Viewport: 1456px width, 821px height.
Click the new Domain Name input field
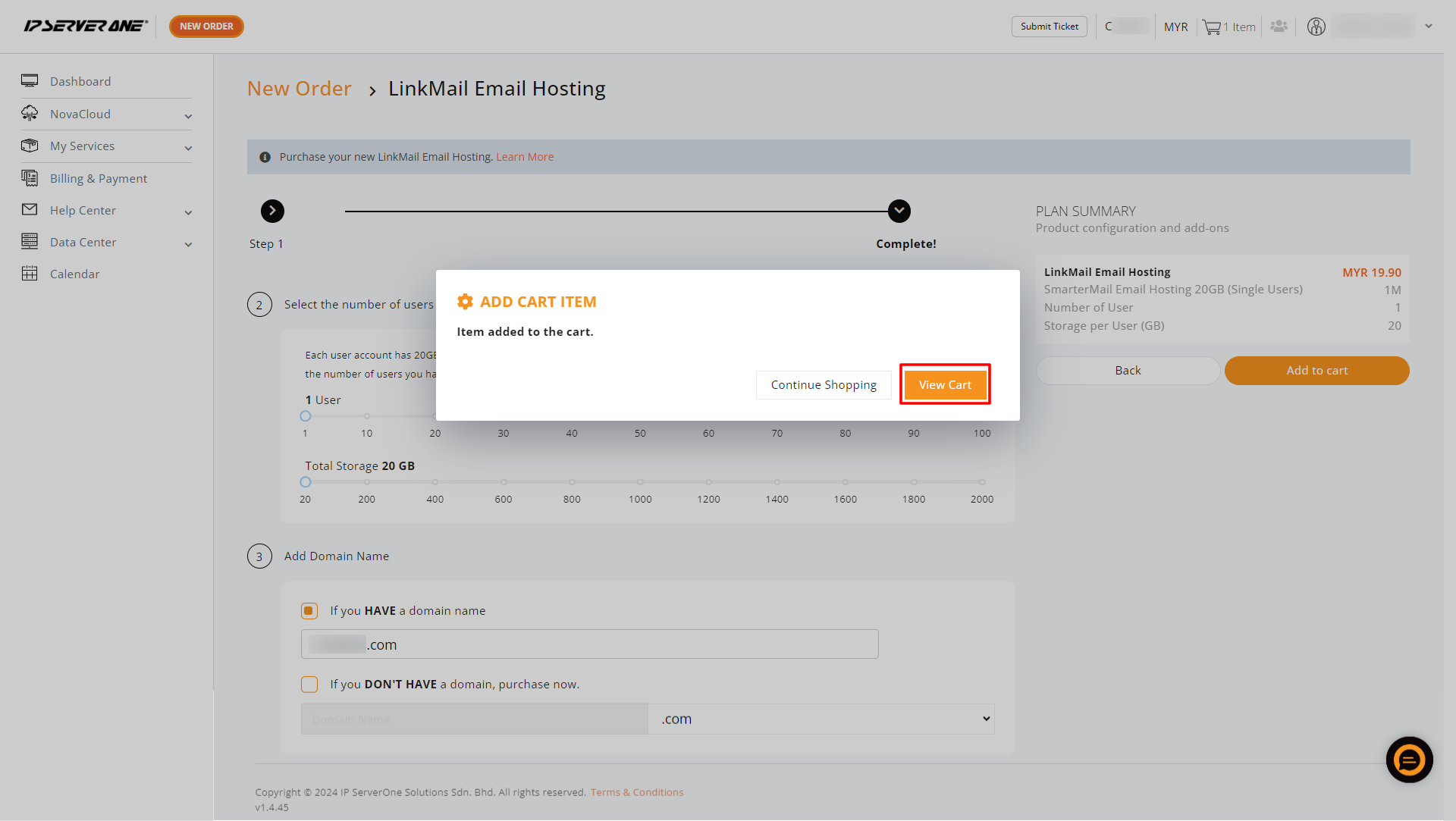475,719
